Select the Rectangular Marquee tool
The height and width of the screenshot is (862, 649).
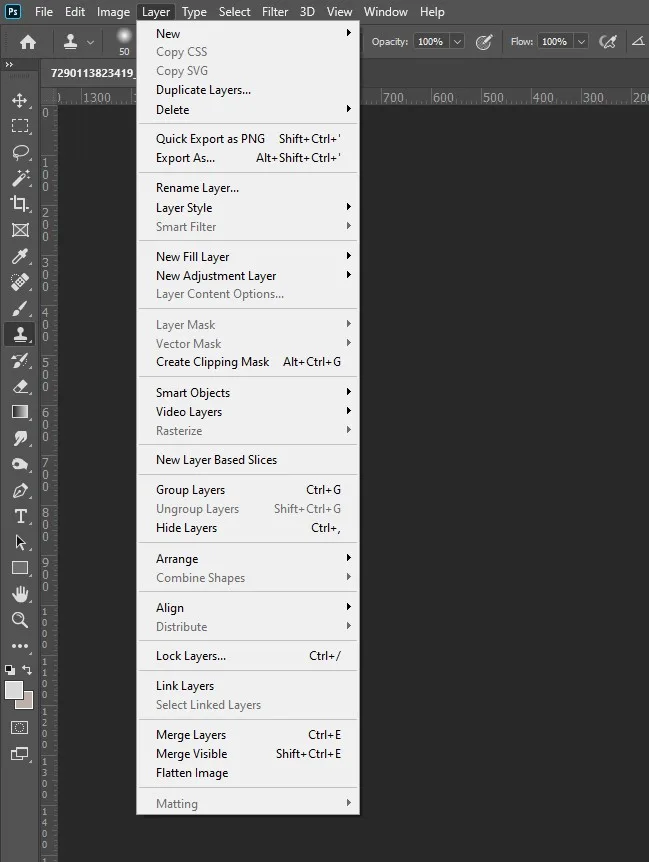pyautogui.click(x=20, y=126)
